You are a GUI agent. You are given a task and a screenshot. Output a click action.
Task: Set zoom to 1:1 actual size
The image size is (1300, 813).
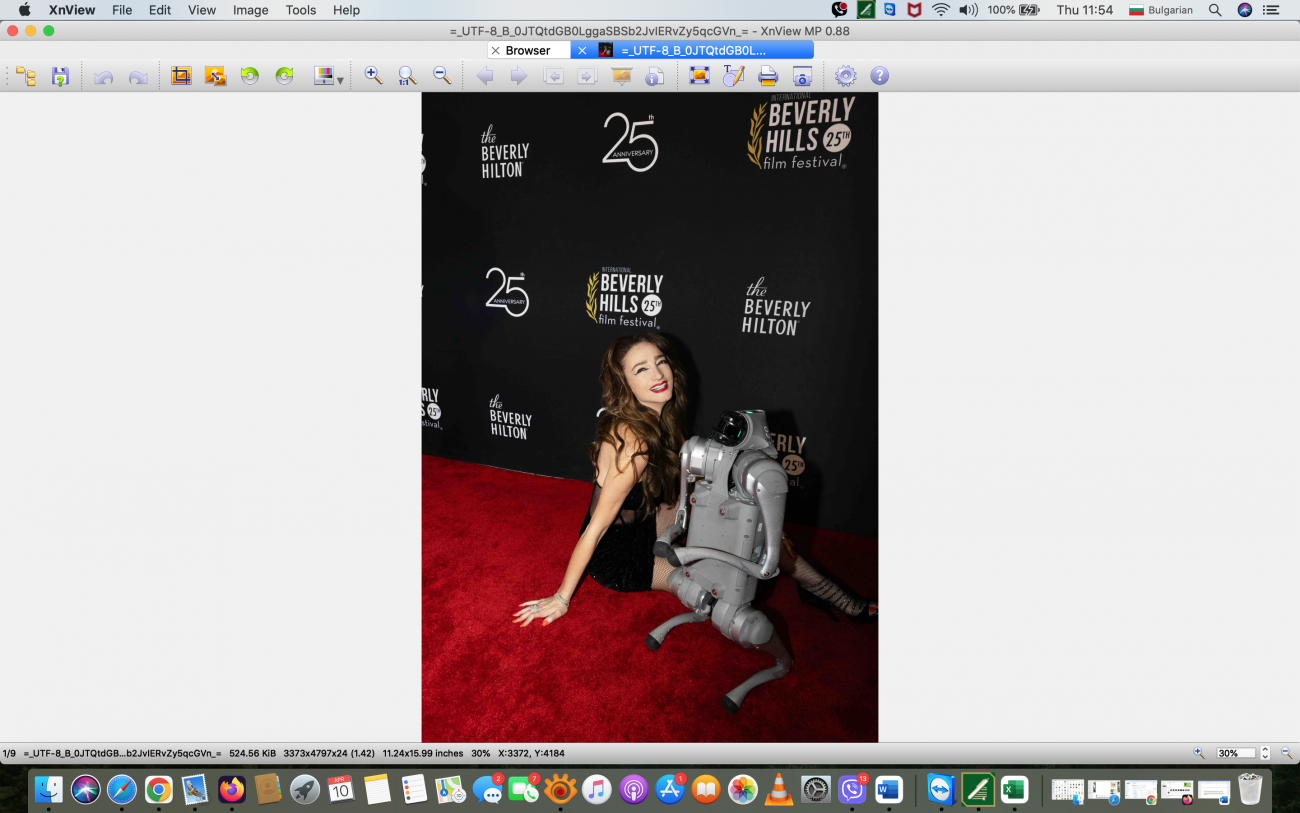[407, 76]
